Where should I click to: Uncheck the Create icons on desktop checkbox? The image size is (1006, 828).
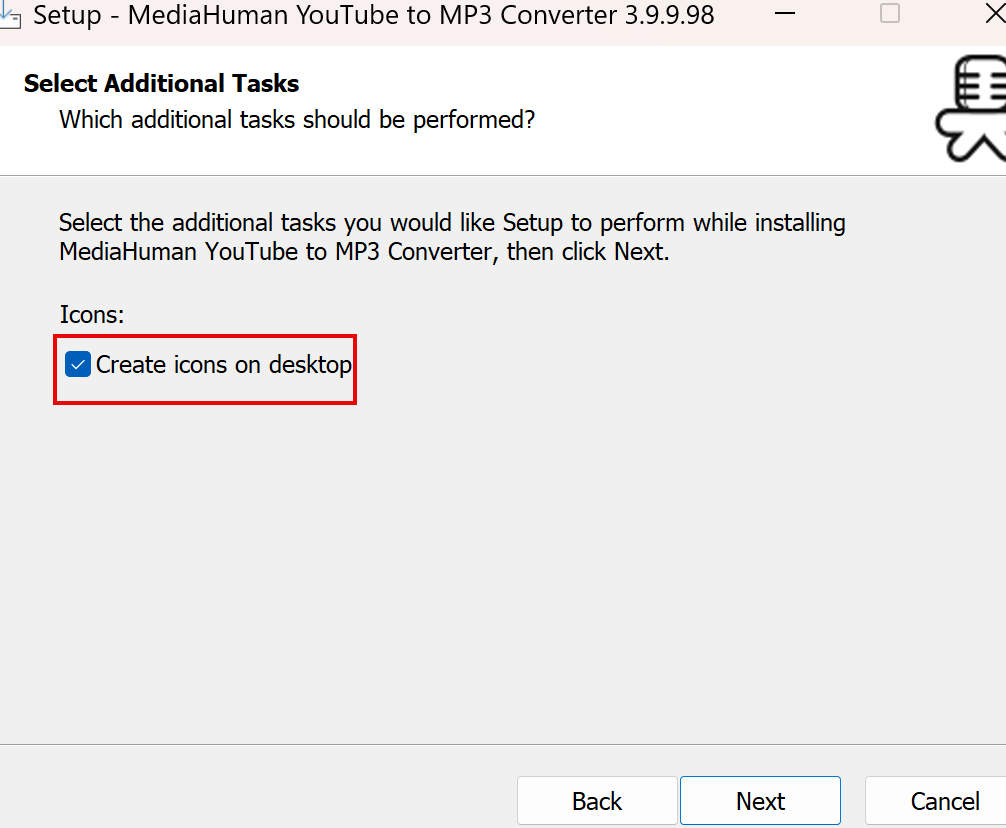(x=78, y=365)
